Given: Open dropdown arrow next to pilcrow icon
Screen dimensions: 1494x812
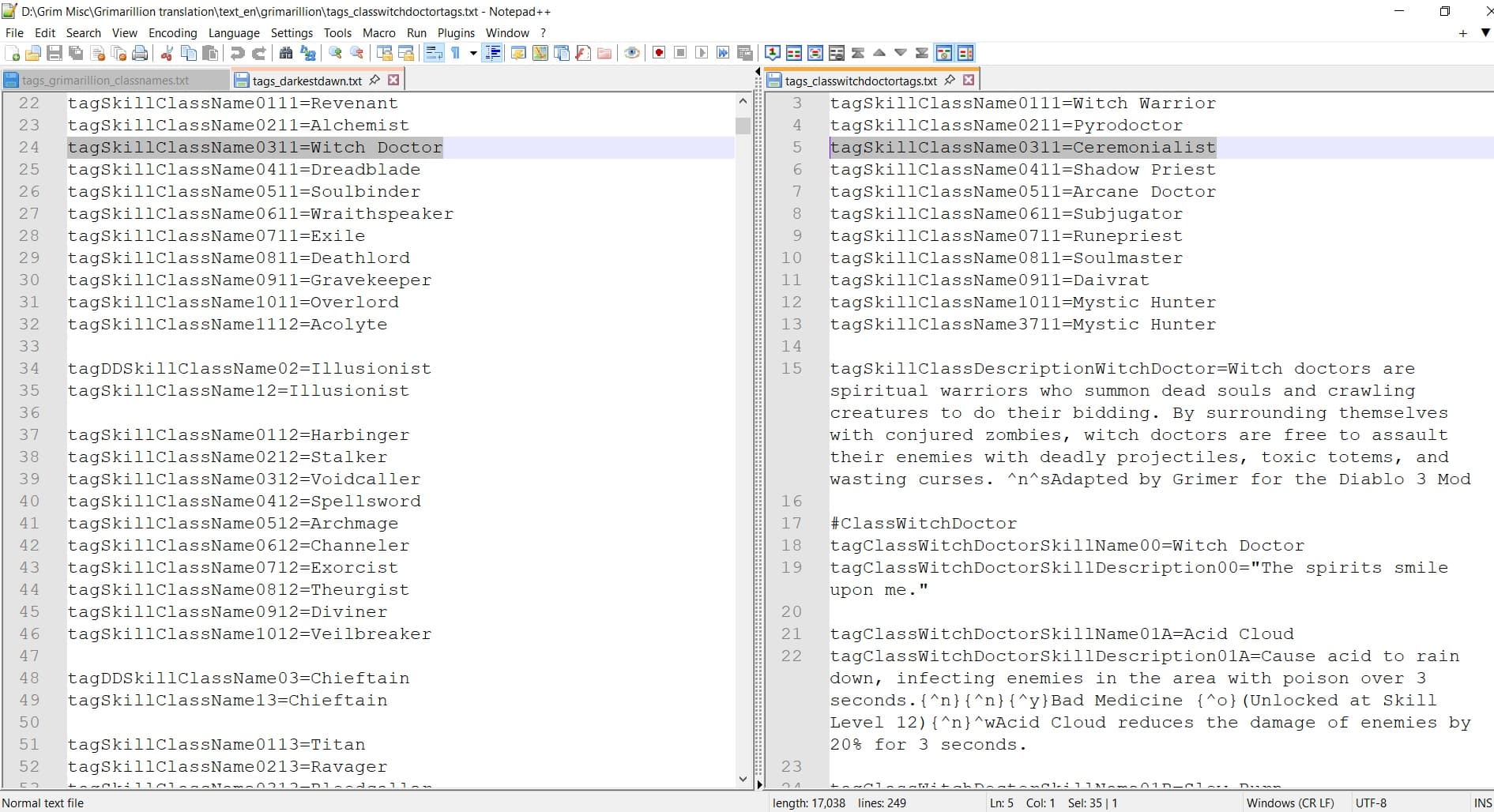Looking at the screenshot, I should click(473, 53).
